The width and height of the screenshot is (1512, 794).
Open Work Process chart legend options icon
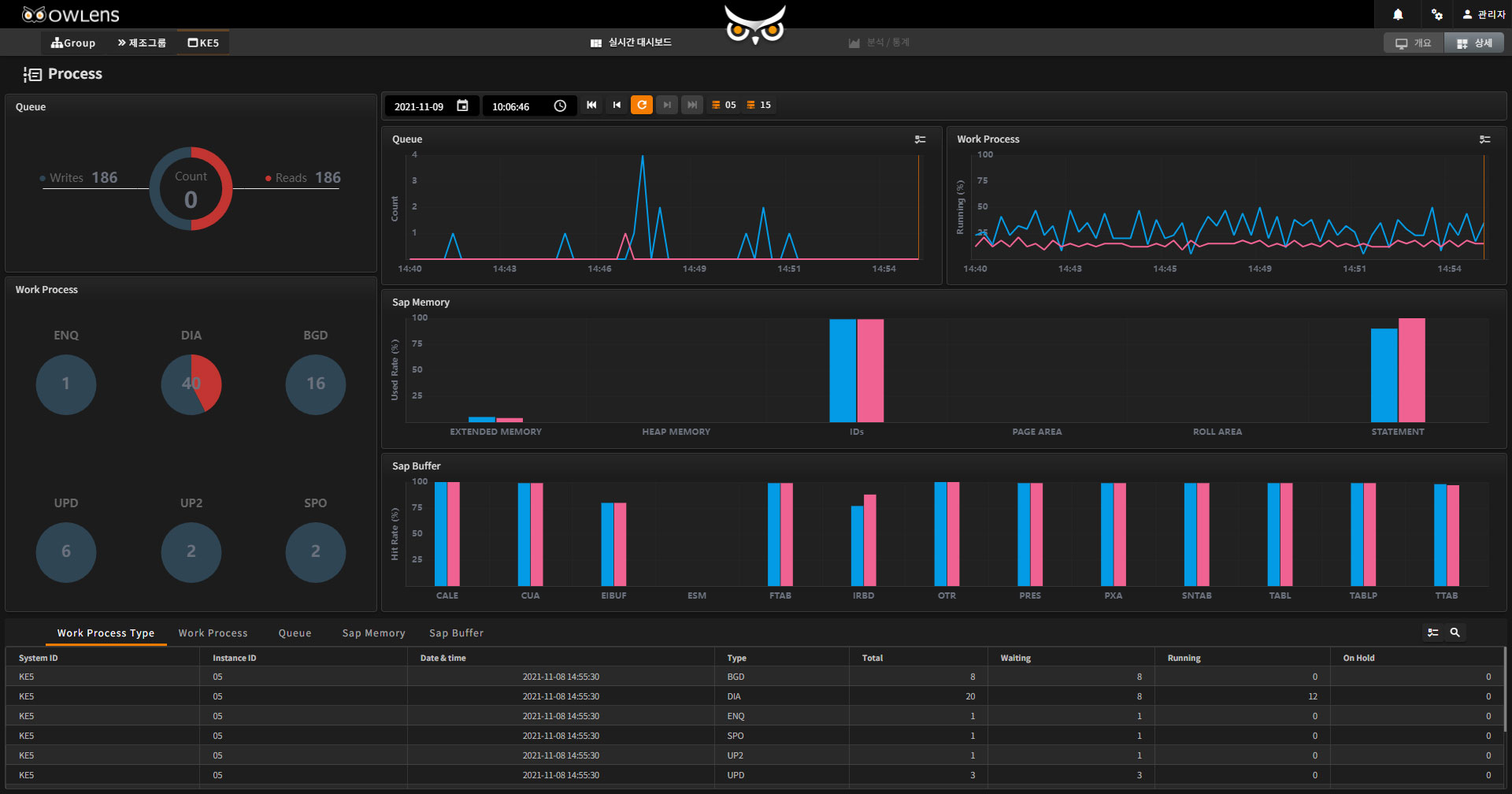(x=1484, y=139)
